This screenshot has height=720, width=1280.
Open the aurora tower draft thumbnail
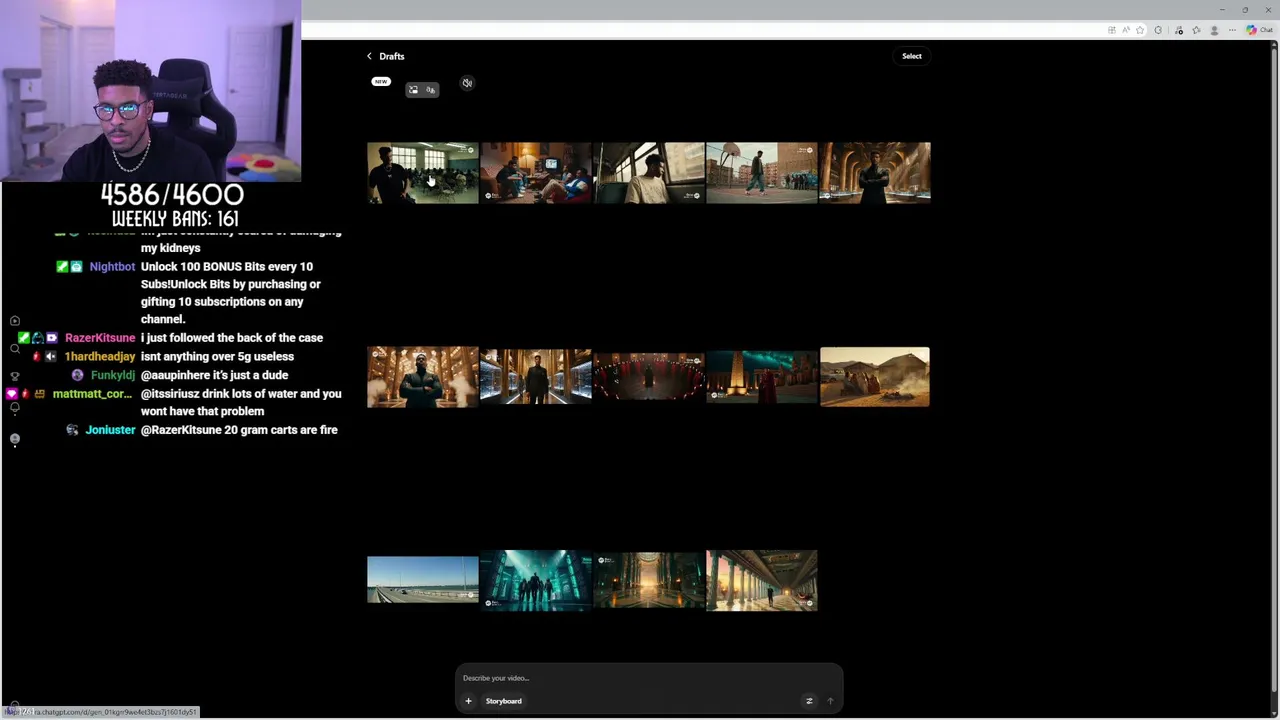pos(762,377)
